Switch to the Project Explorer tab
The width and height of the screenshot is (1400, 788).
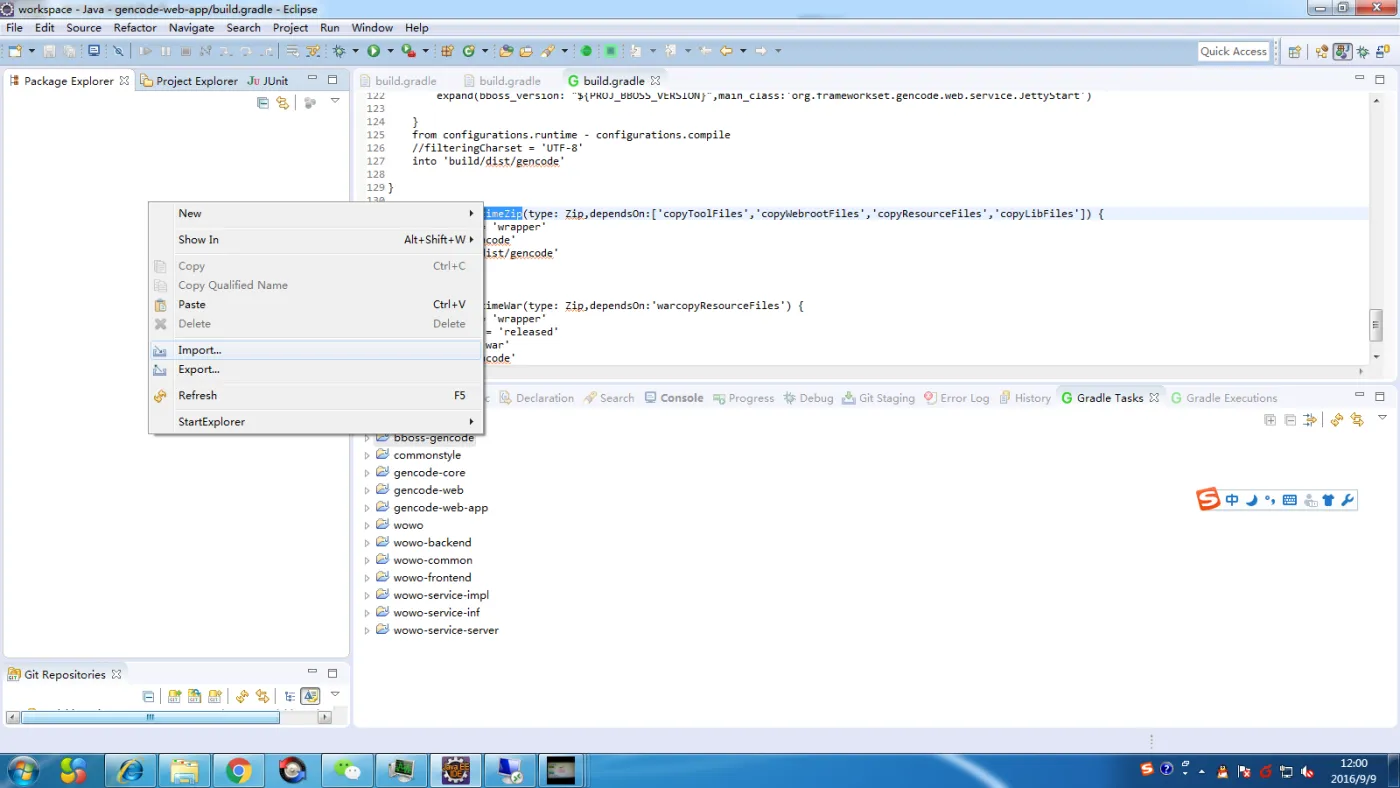[189, 81]
